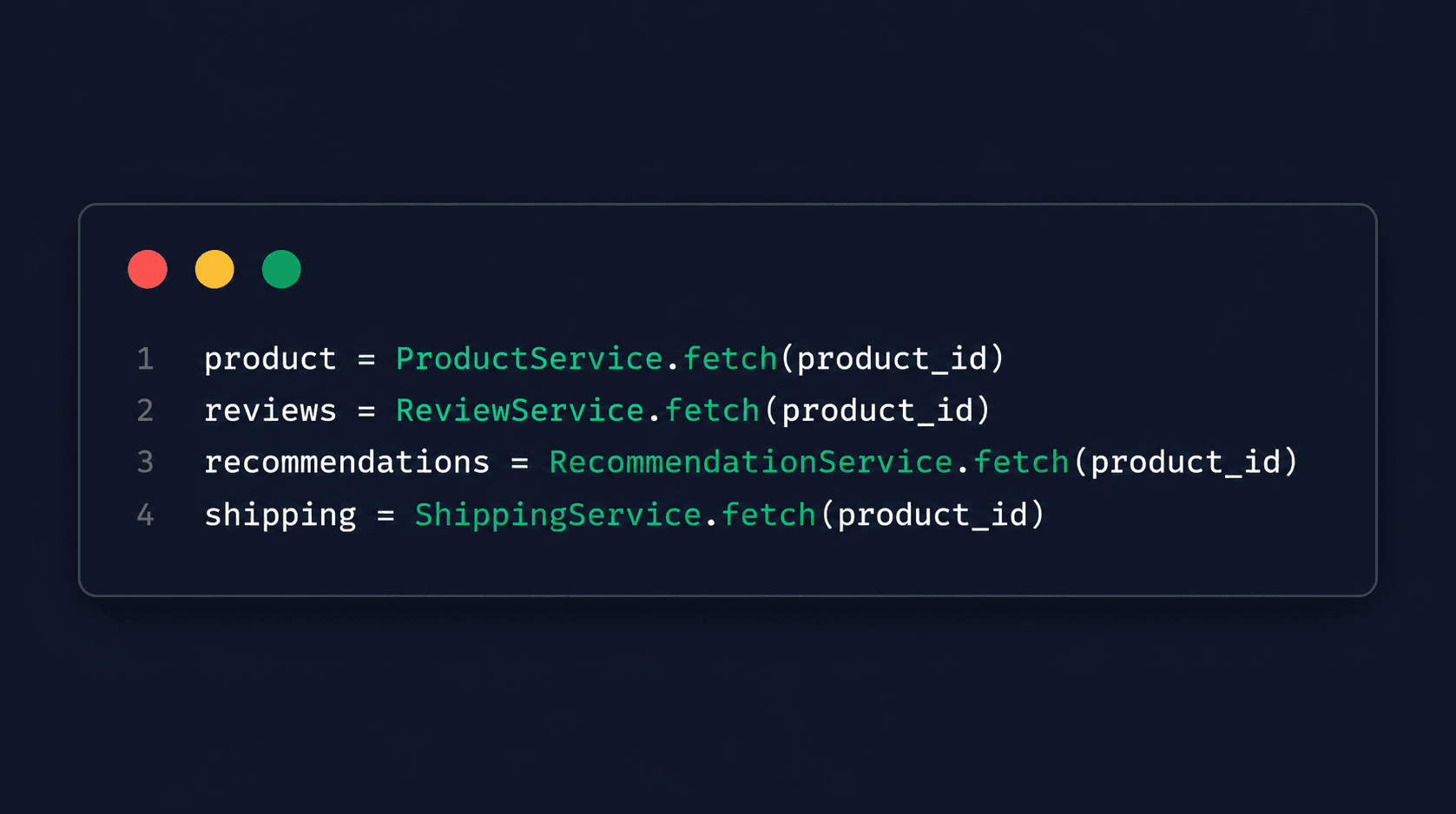Click line number 1
Image resolution: width=1456 pixels, height=814 pixels.
pos(145,358)
